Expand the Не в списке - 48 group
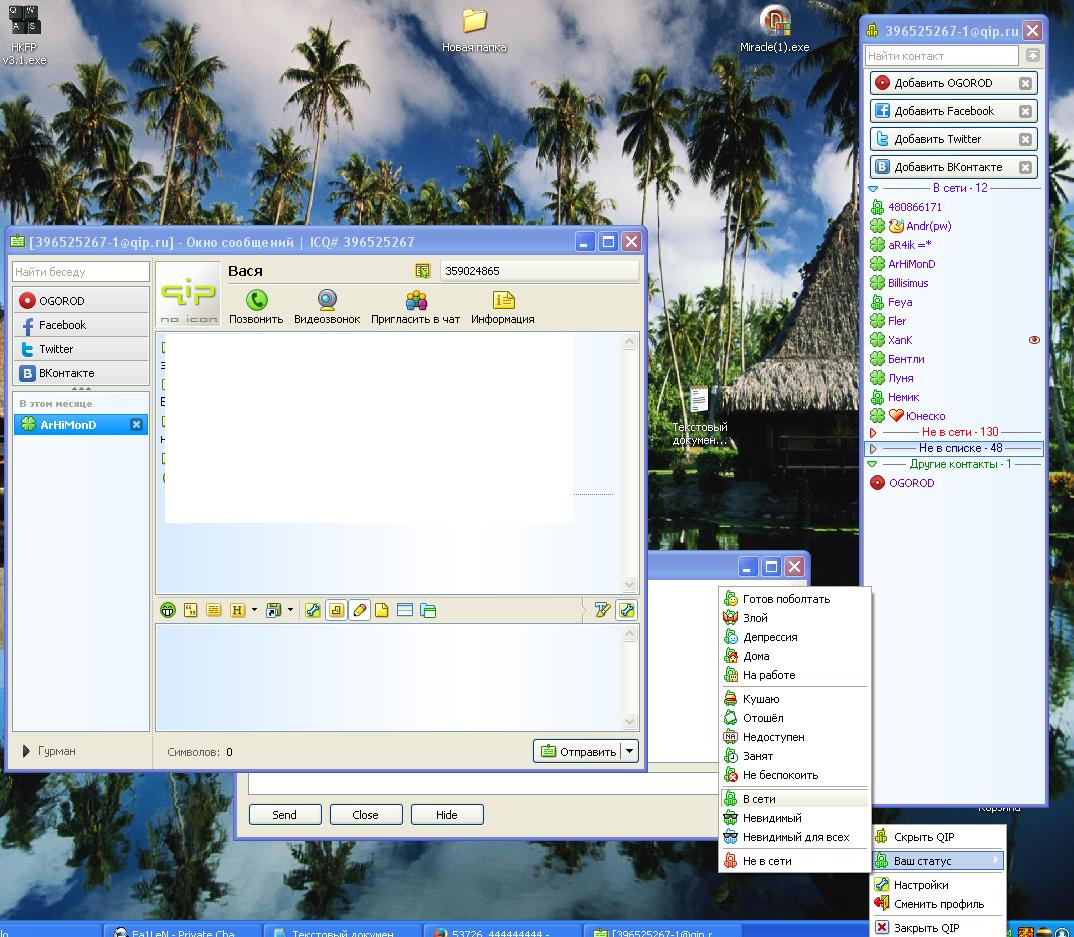This screenshot has width=1074, height=937. click(873, 449)
